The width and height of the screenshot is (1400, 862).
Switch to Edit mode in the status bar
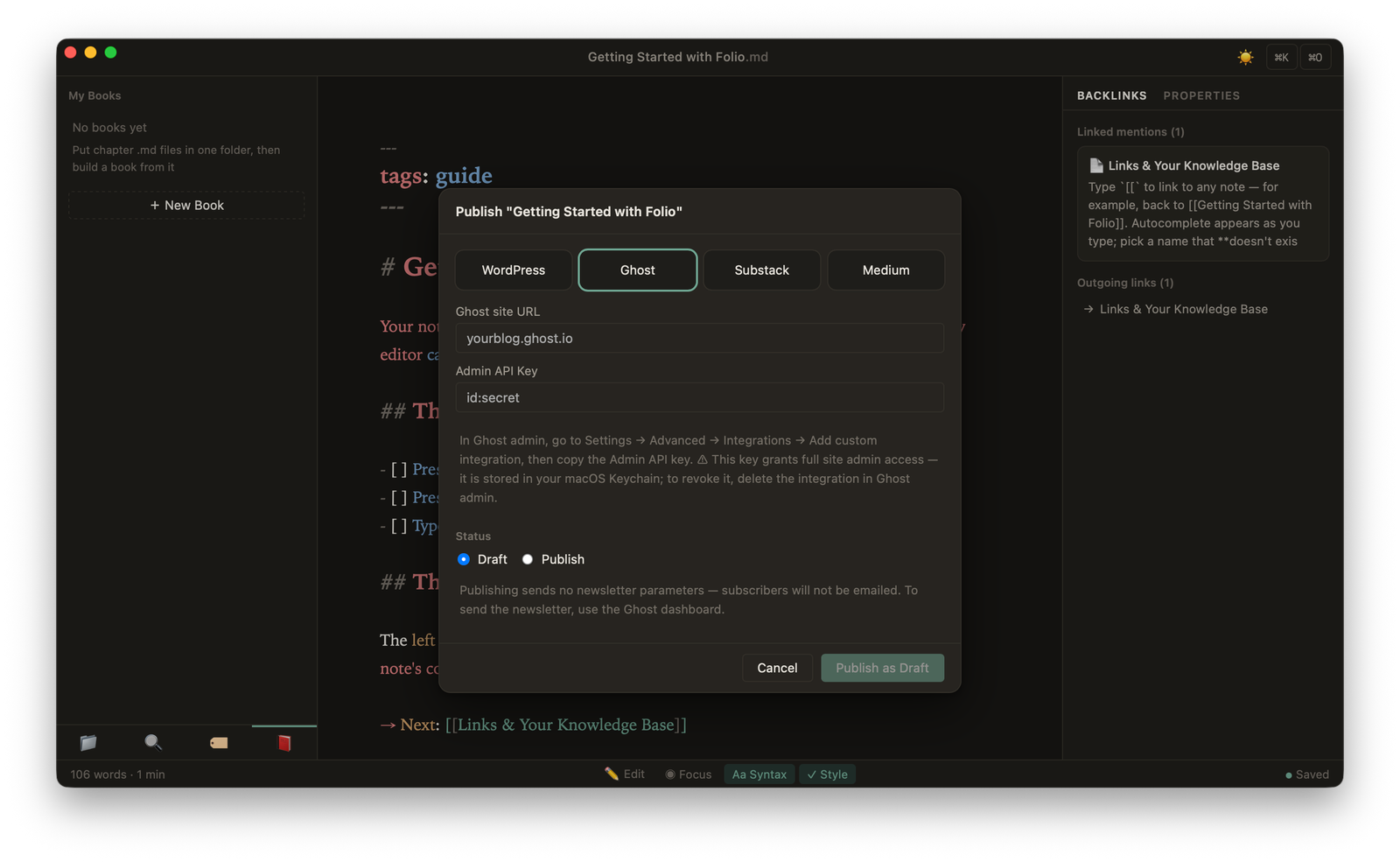(625, 774)
